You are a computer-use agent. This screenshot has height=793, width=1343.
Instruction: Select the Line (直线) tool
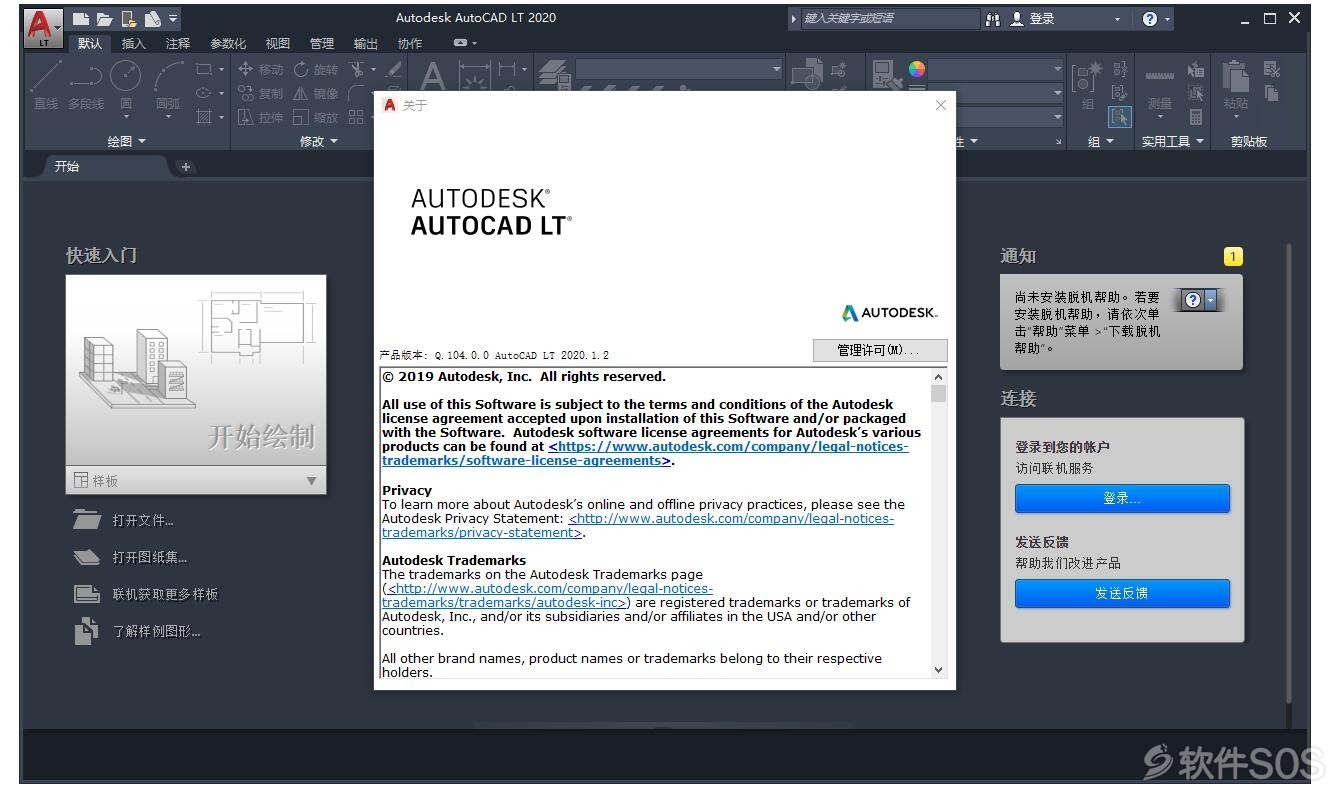[x=46, y=84]
